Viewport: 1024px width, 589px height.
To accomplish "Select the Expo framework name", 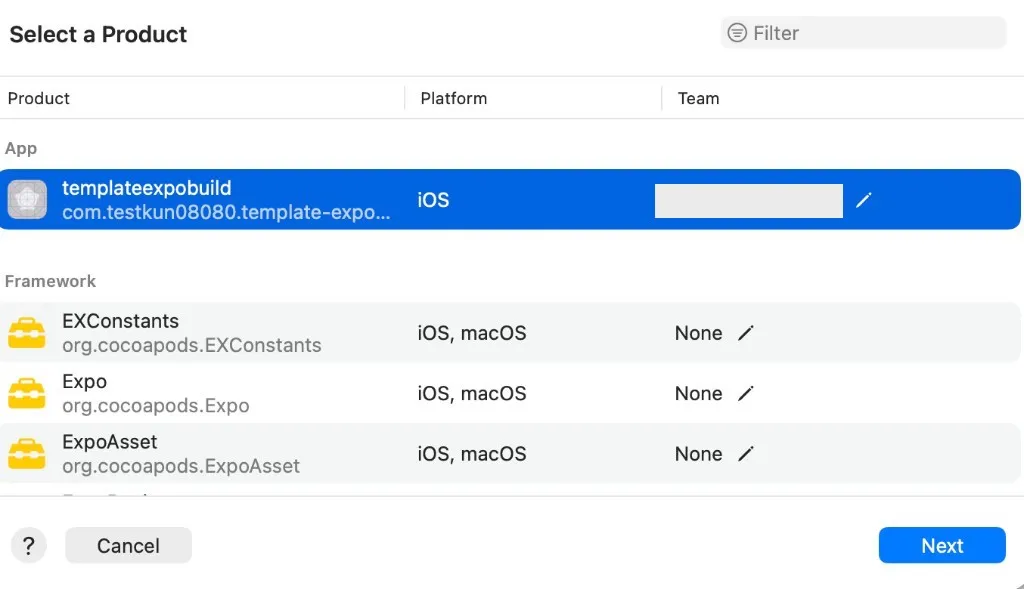I will coord(84,381).
